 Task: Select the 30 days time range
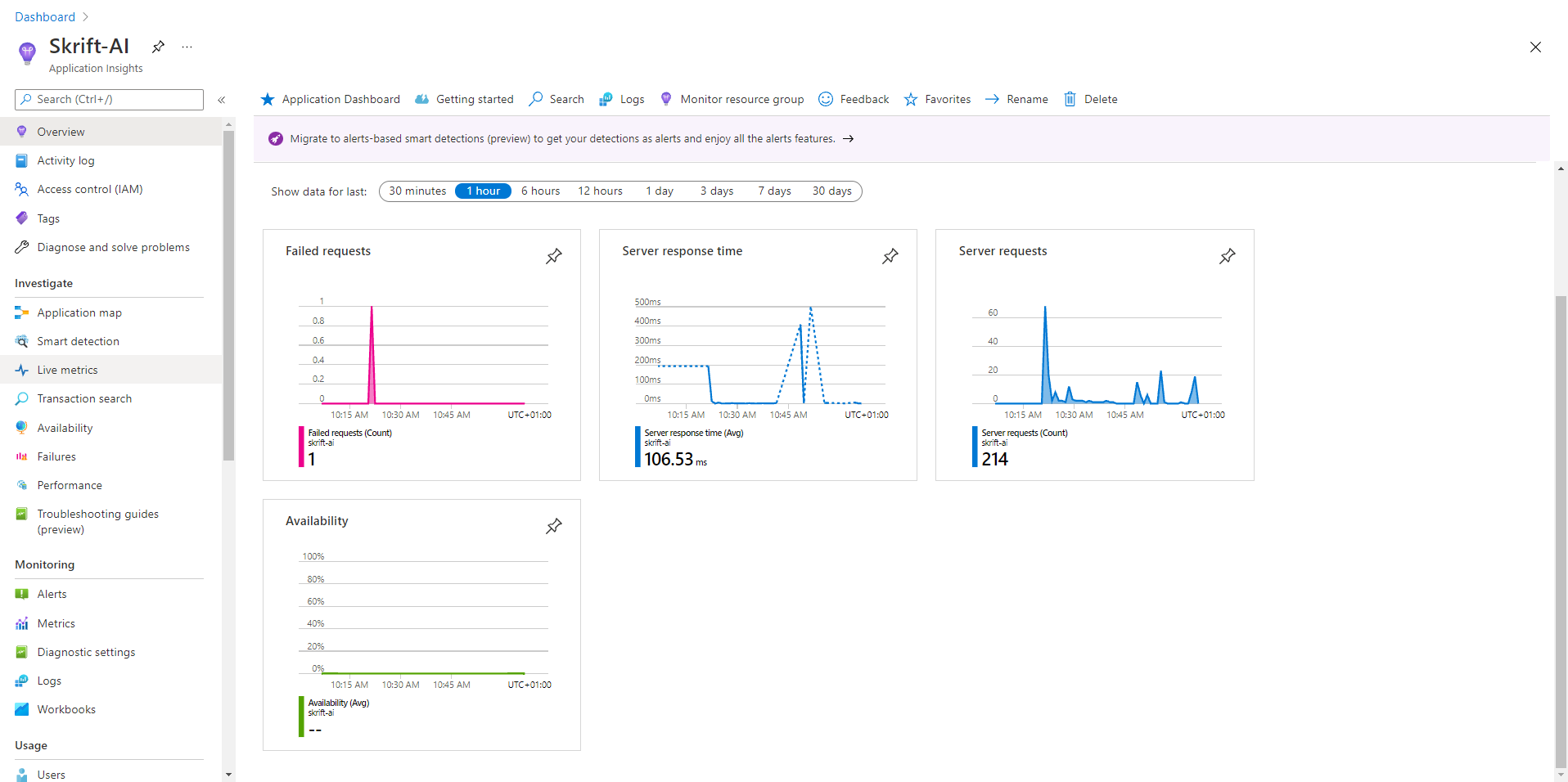[x=831, y=191]
